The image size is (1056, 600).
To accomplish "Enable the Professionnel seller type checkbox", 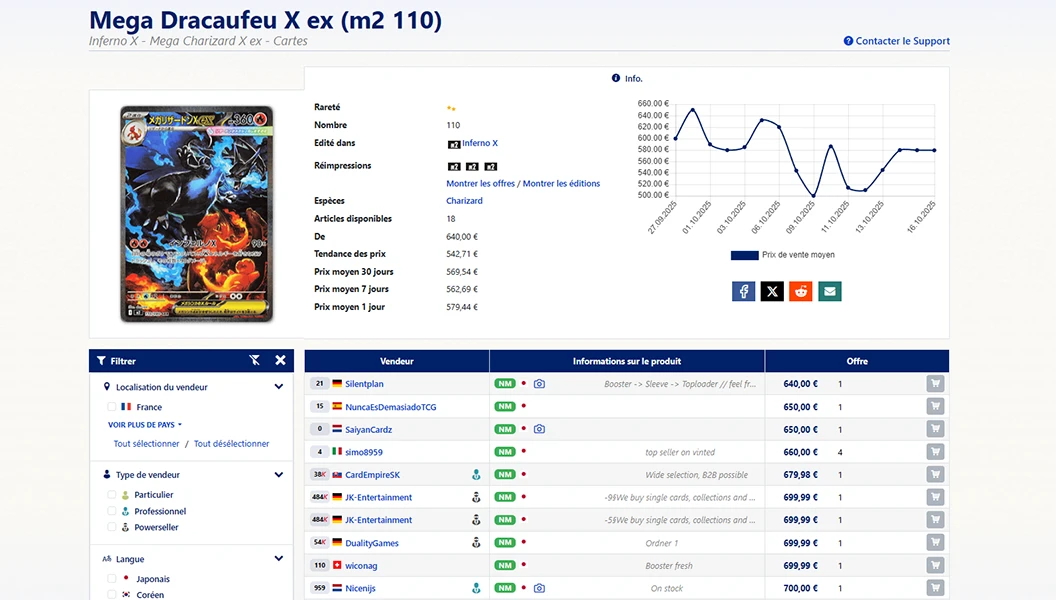I will 112,511.
